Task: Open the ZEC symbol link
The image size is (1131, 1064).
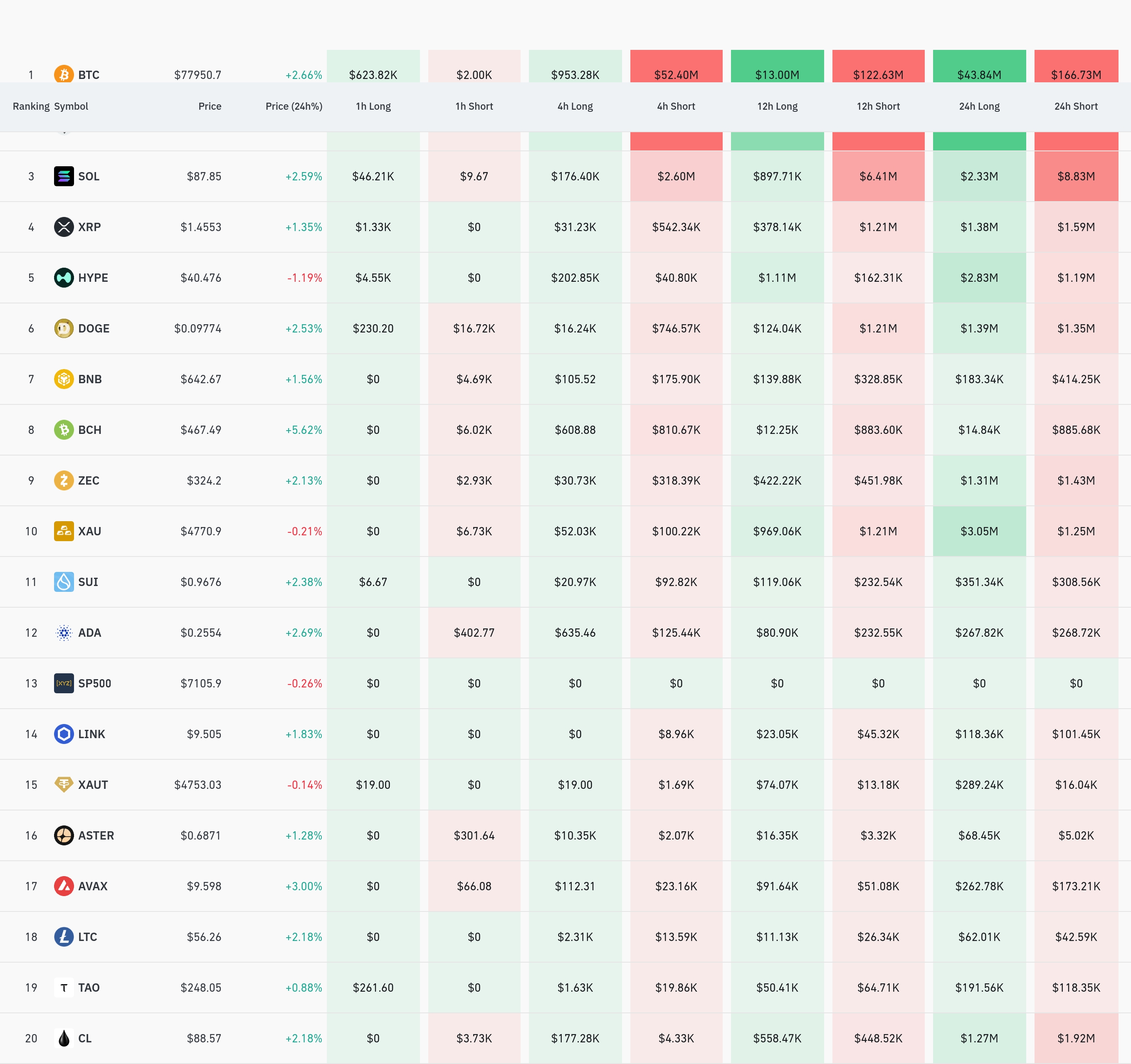Action: 89,480
